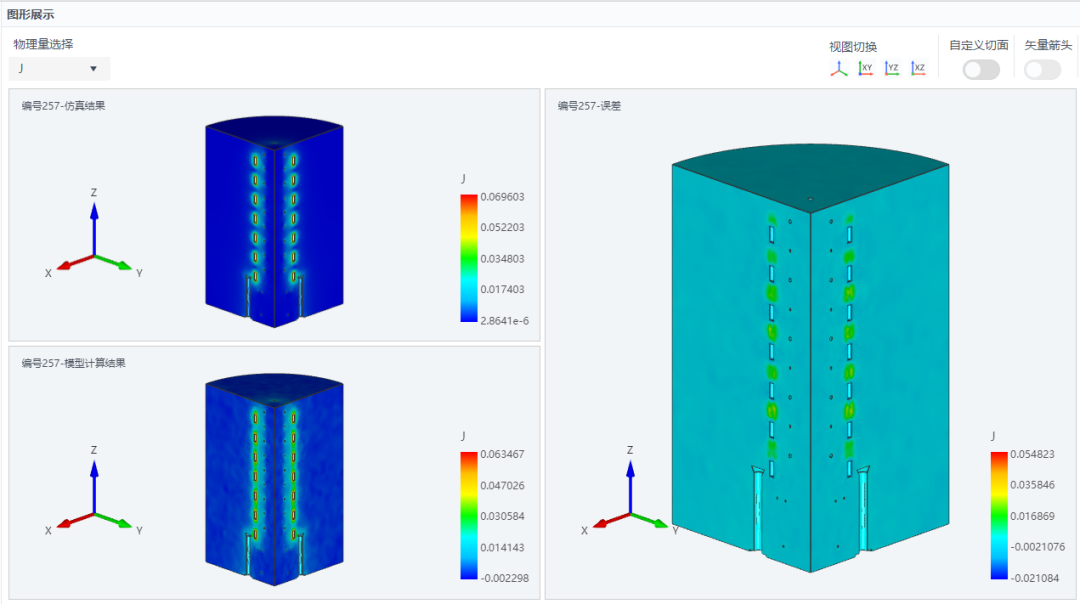Enable the 自定义切面 custom section toggle
The width and height of the screenshot is (1080, 604).
tap(981, 70)
